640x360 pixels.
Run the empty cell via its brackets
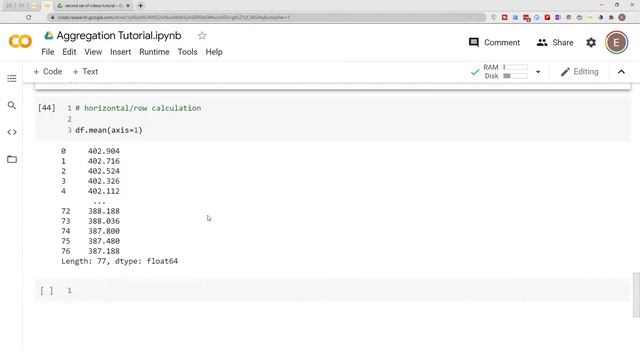[x=47, y=290]
